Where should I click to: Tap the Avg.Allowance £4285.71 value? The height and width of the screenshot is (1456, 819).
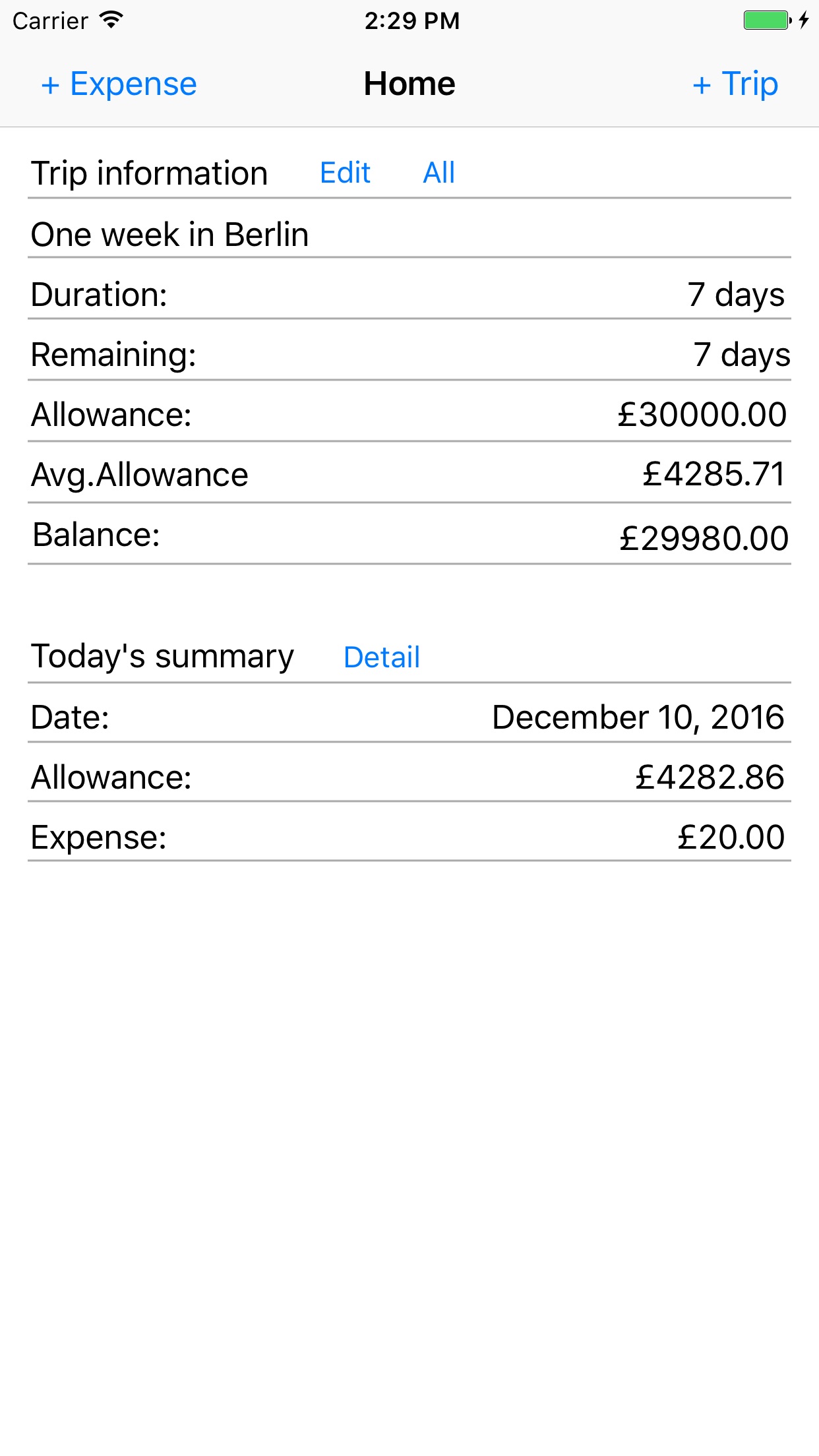(714, 474)
